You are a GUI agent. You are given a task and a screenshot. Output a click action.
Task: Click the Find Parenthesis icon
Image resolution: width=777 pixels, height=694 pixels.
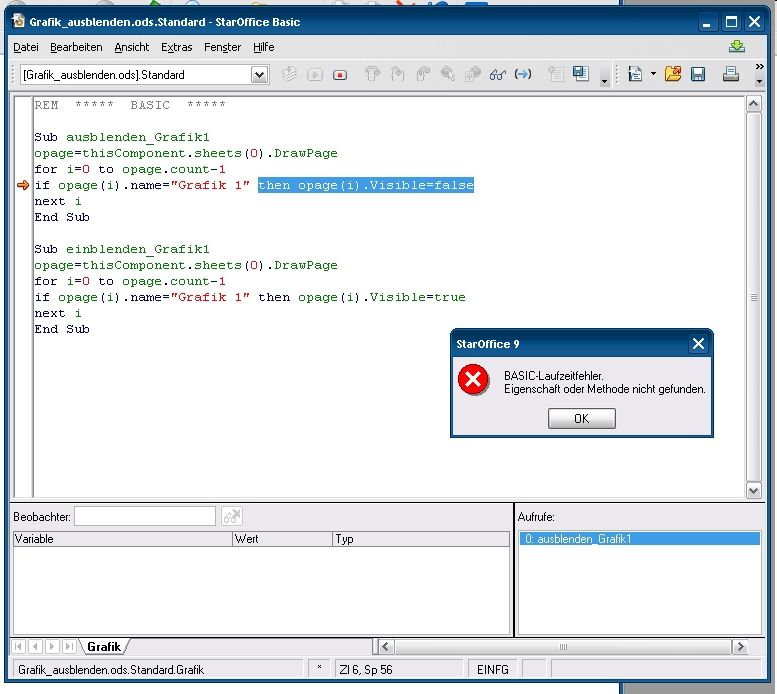click(523, 75)
